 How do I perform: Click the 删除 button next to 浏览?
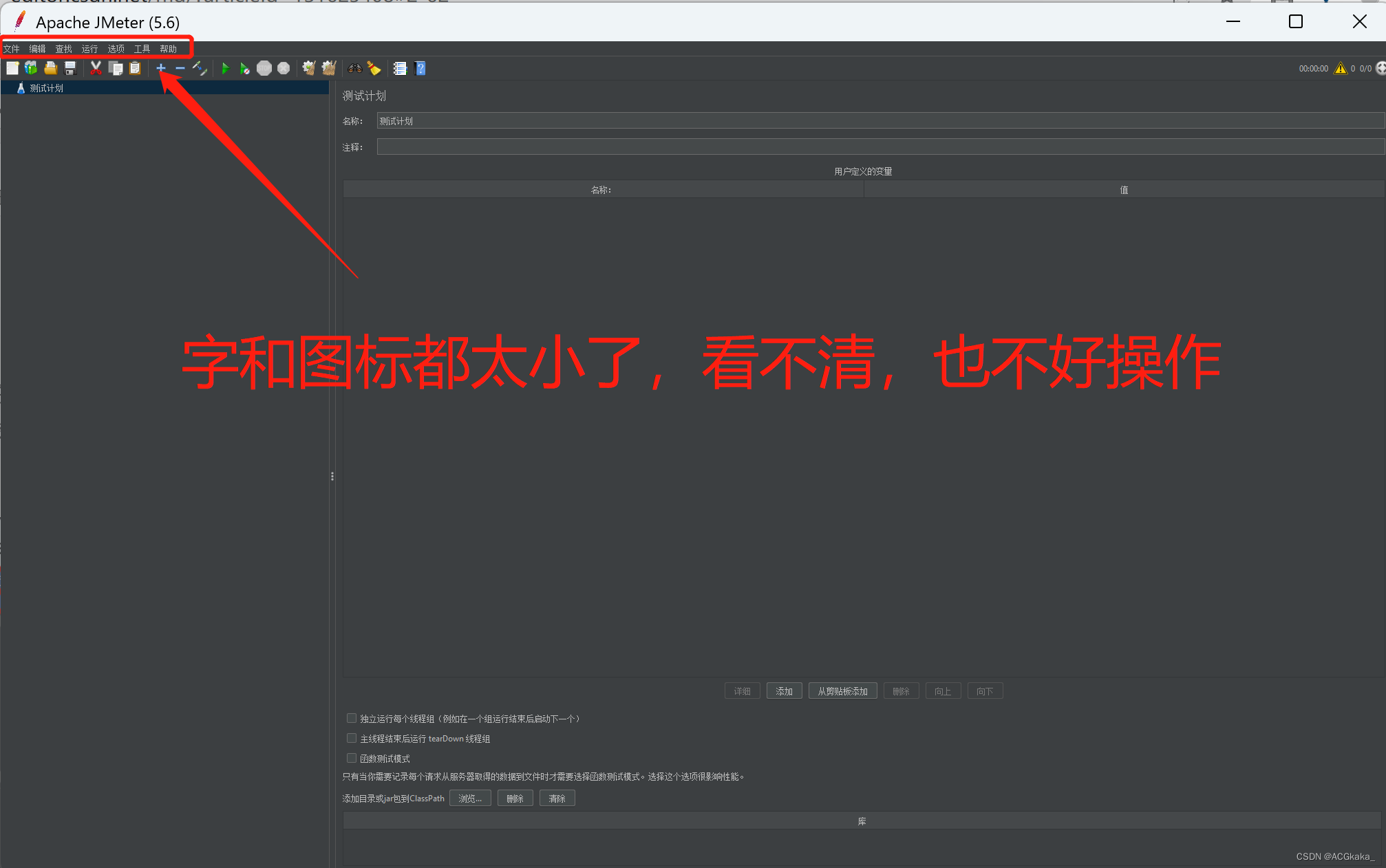[515, 799]
